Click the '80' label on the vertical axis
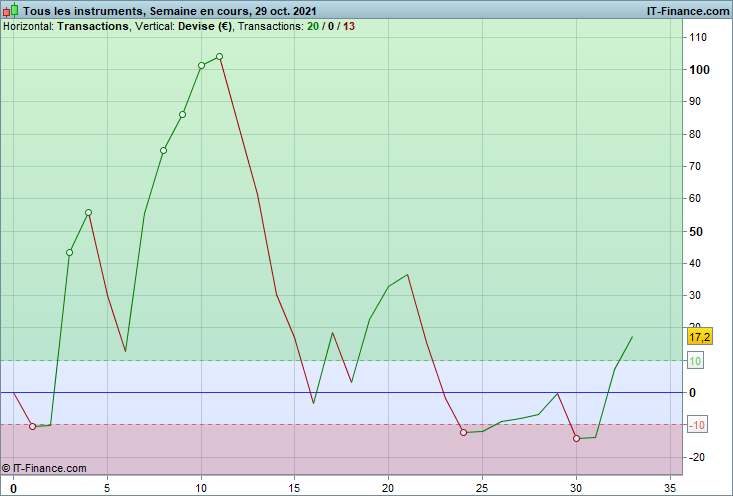Screen dimensions: 733x496 [x=695, y=134]
